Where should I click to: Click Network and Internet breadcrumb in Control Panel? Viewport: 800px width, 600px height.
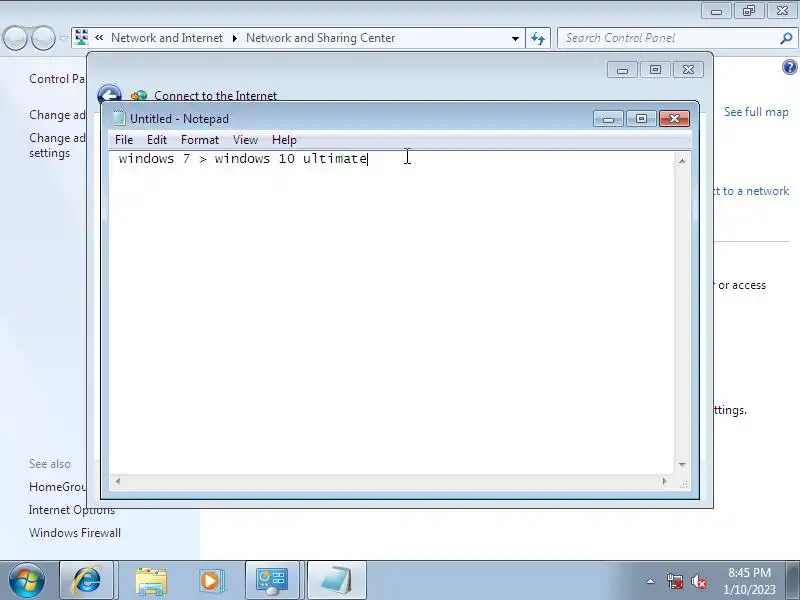click(167, 38)
